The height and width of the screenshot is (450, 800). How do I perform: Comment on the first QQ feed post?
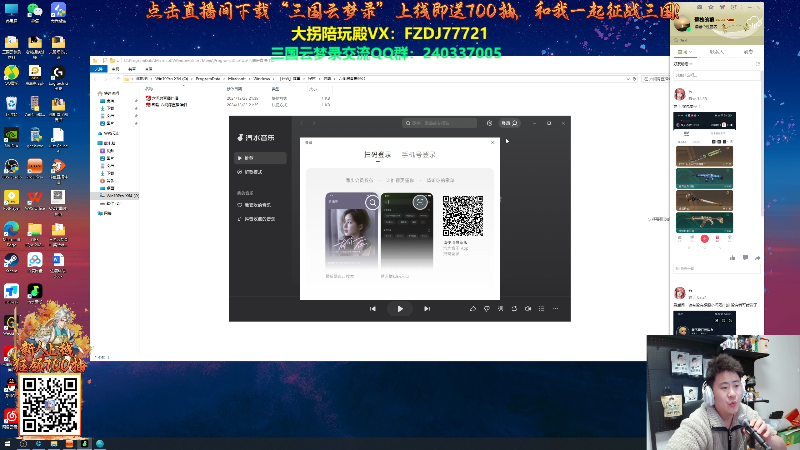[x=745, y=258]
